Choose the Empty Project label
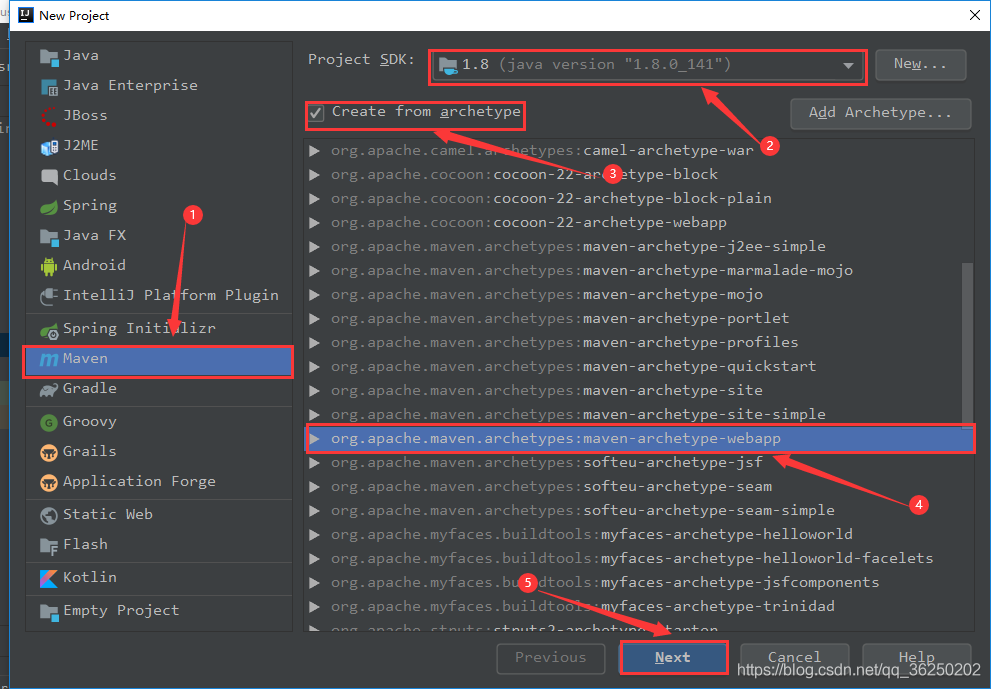 (121, 611)
